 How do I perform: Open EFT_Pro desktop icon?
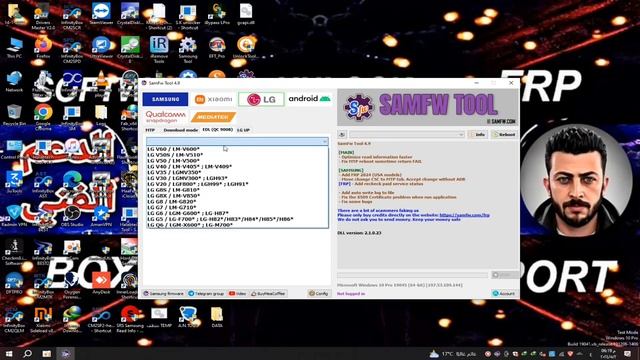[x=217, y=48]
